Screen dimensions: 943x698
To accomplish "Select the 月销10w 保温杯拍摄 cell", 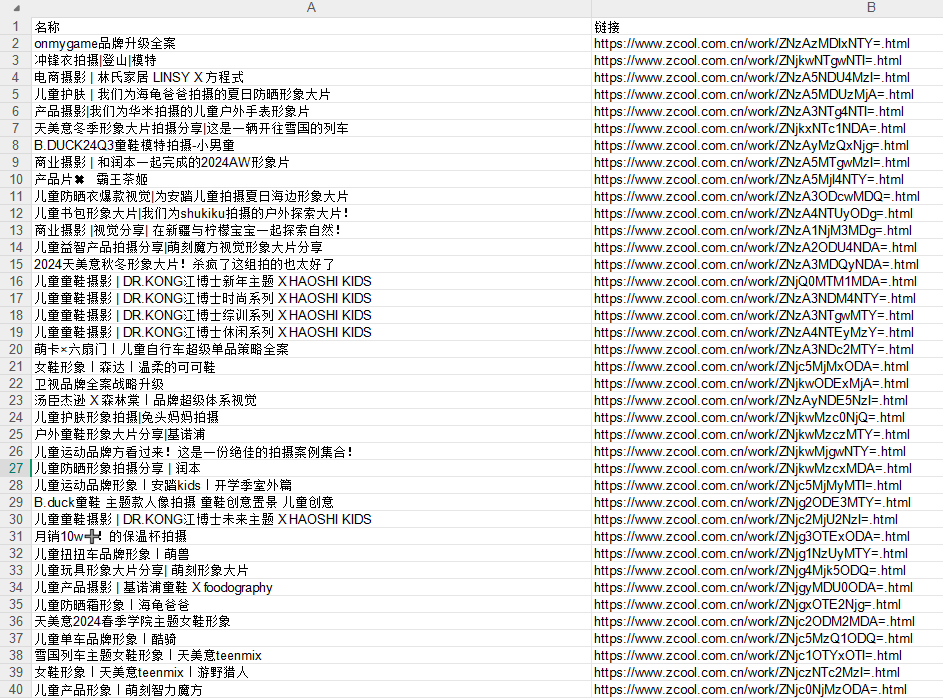I will click(x=311, y=536).
